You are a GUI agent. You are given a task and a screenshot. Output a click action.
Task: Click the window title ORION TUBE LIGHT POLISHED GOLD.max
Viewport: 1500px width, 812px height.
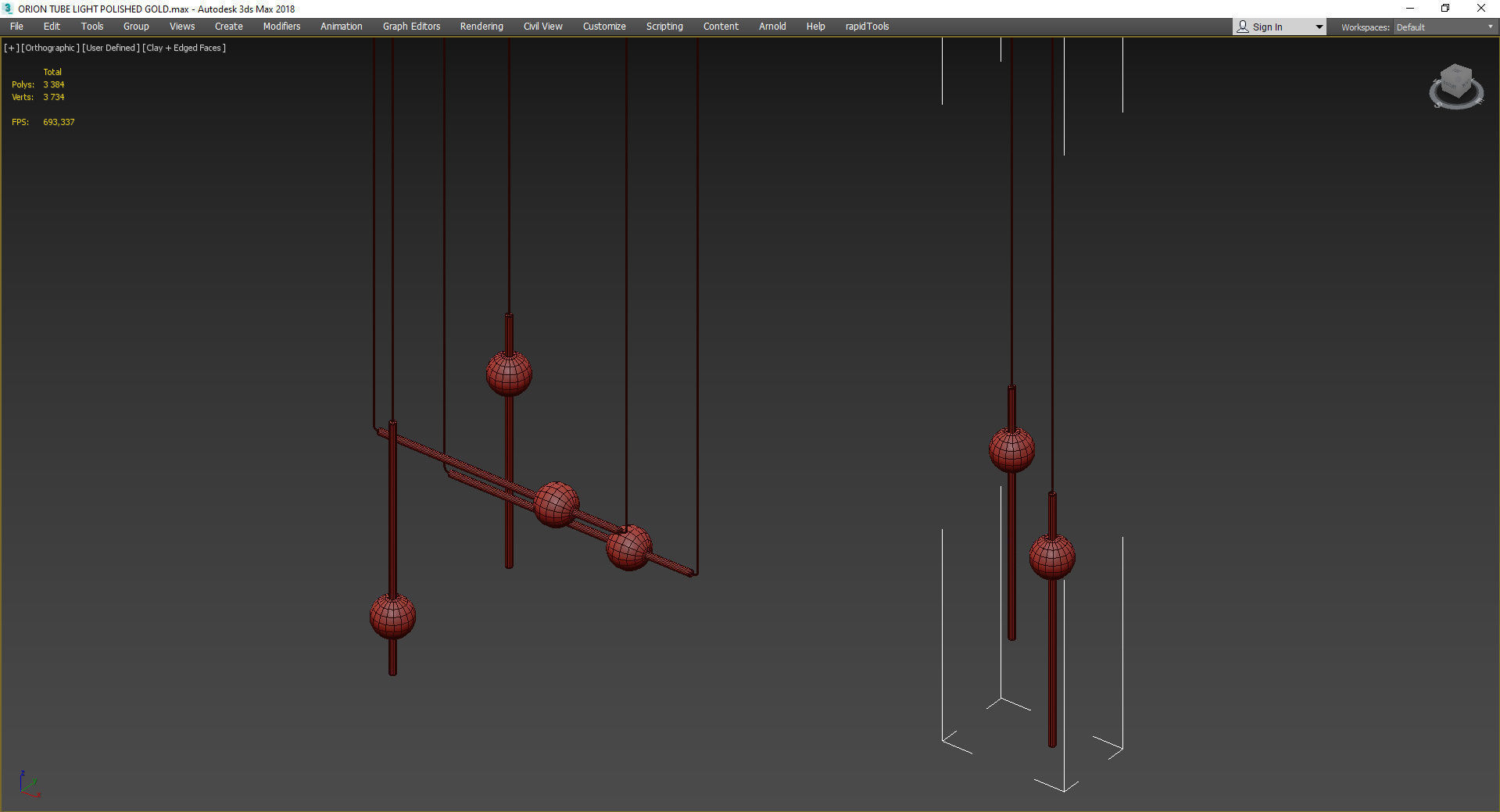[x=103, y=9]
